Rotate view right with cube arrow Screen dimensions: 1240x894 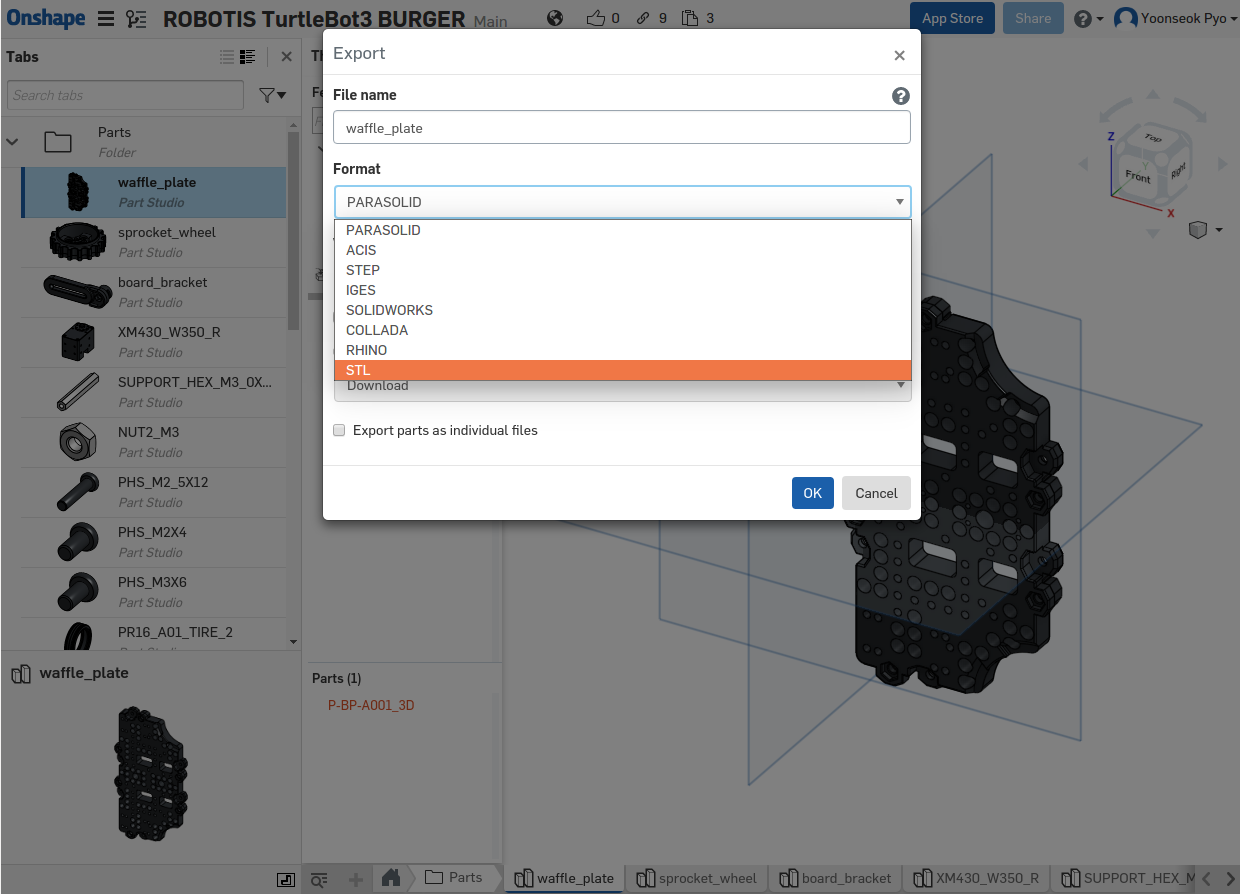[x=1222, y=164]
